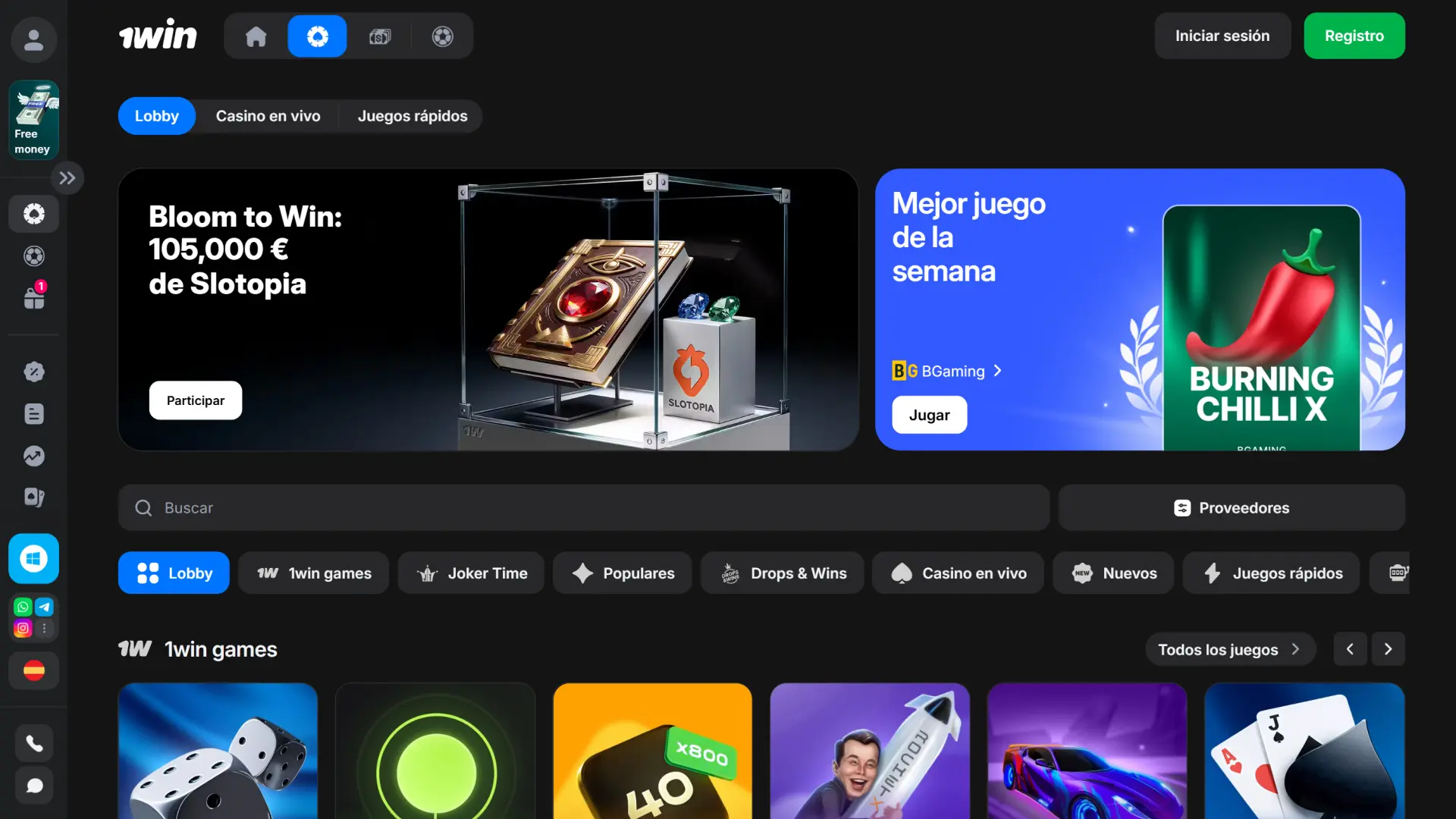Select the casino chip icon in top nav
The image size is (1456, 819).
pos(317,36)
